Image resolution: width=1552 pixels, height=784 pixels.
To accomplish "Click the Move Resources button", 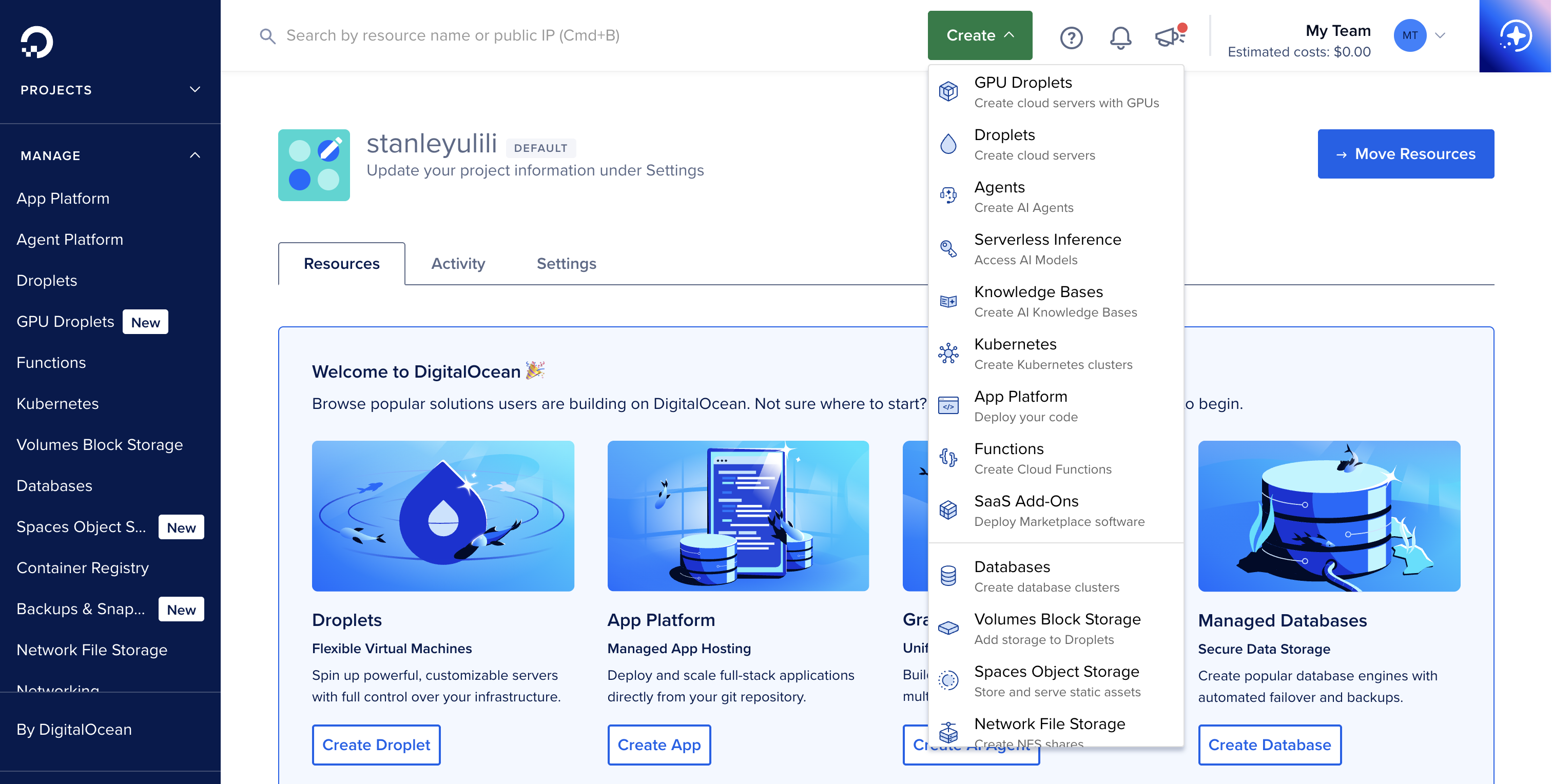I will (1406, 153).
